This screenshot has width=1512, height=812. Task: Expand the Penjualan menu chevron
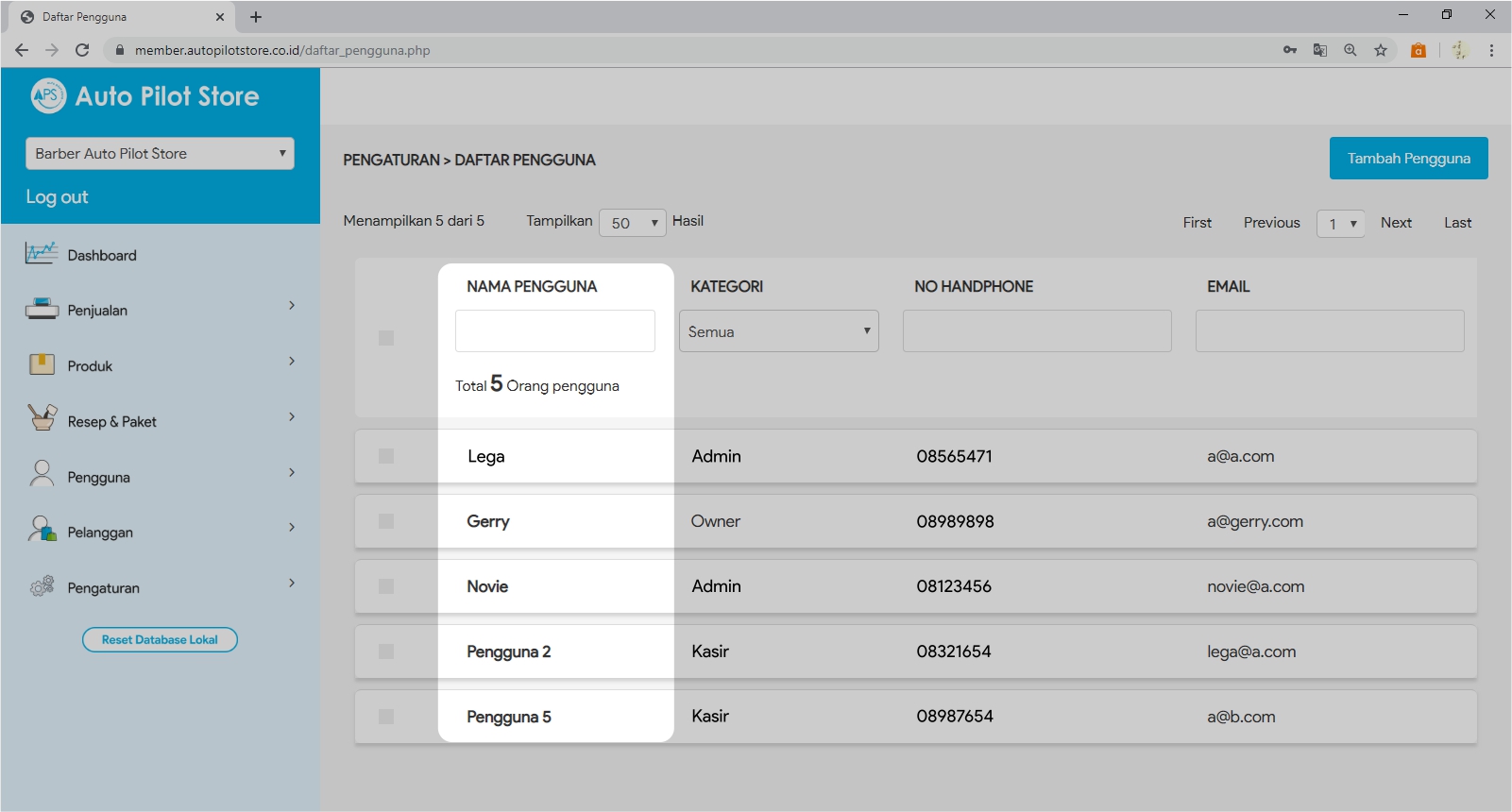(x=292, y=306)
